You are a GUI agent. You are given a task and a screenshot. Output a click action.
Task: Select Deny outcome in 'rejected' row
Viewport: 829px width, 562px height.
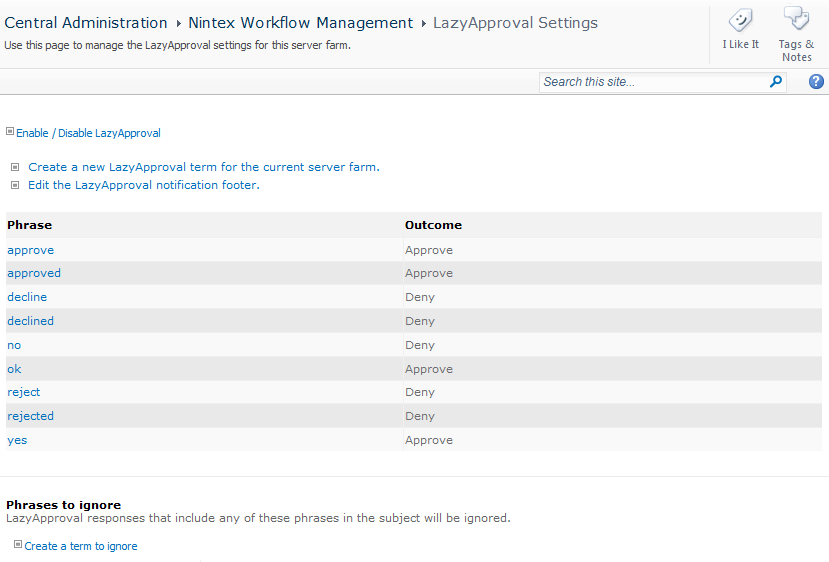(420, 416)
